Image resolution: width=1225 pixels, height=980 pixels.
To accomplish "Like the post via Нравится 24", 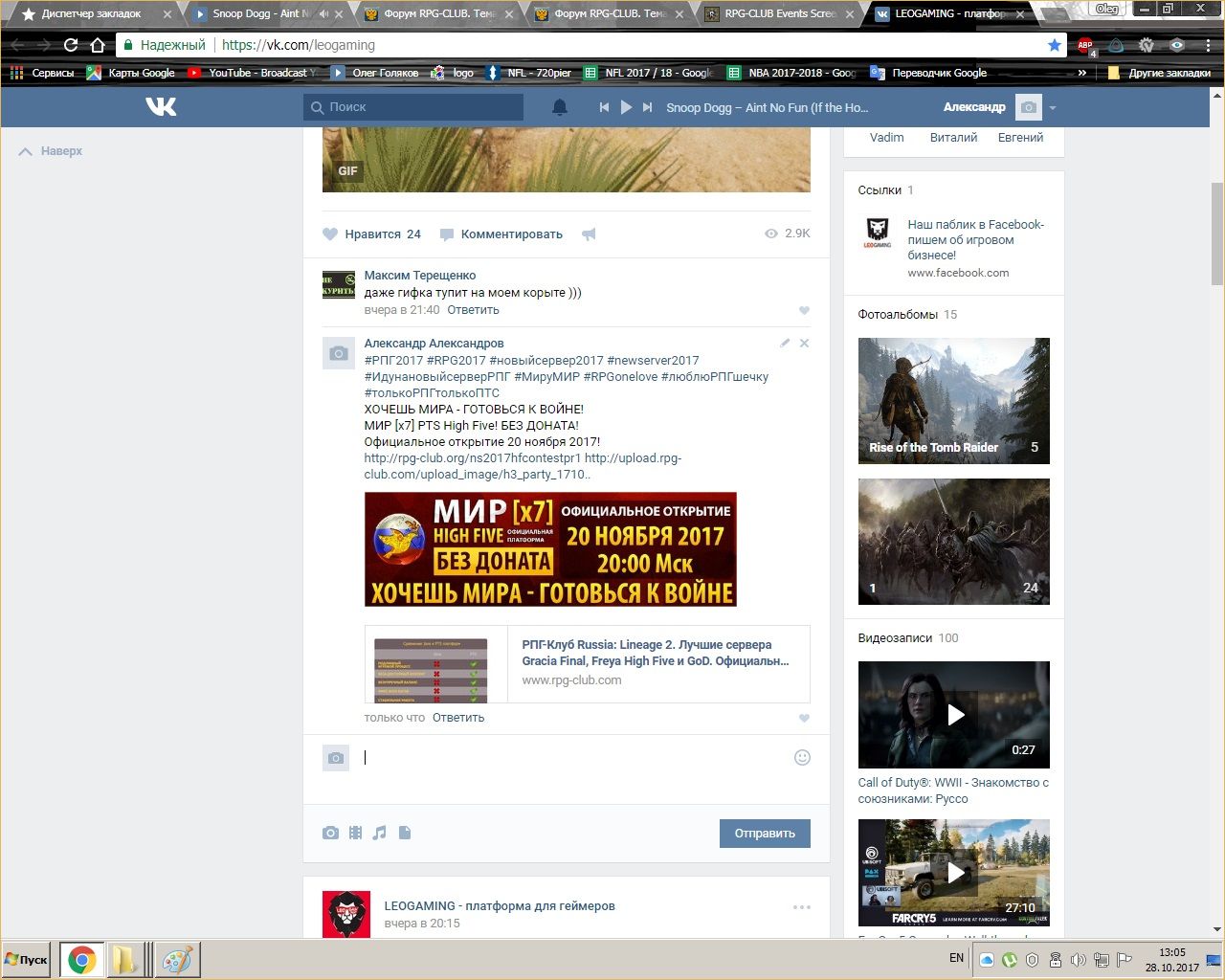I will point(371,234).
